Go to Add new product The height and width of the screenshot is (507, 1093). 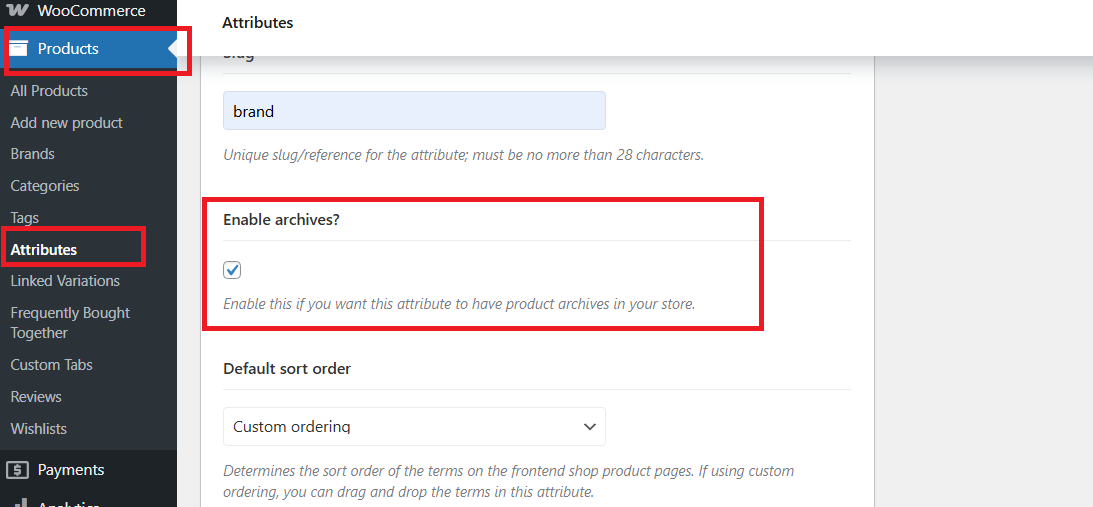[66, 123]
